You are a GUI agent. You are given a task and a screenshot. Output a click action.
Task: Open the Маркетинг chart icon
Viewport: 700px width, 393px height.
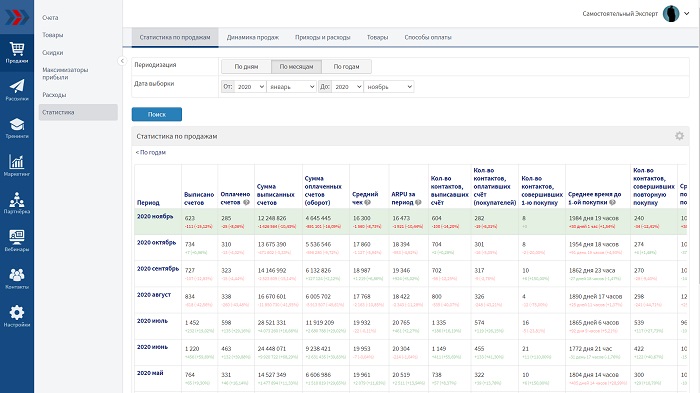(x=17, y=165)
